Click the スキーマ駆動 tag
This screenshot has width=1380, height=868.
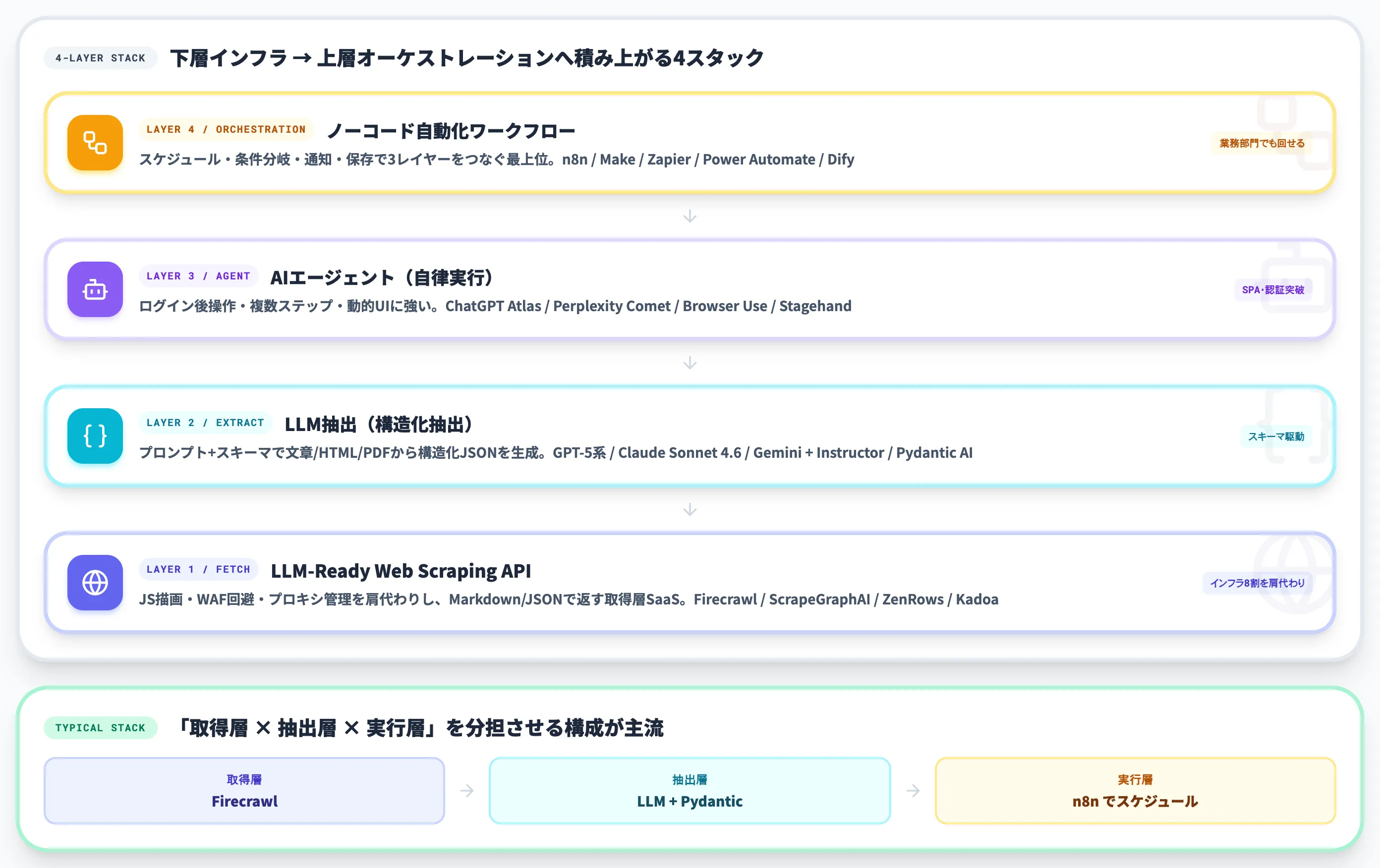point(1276,436)
